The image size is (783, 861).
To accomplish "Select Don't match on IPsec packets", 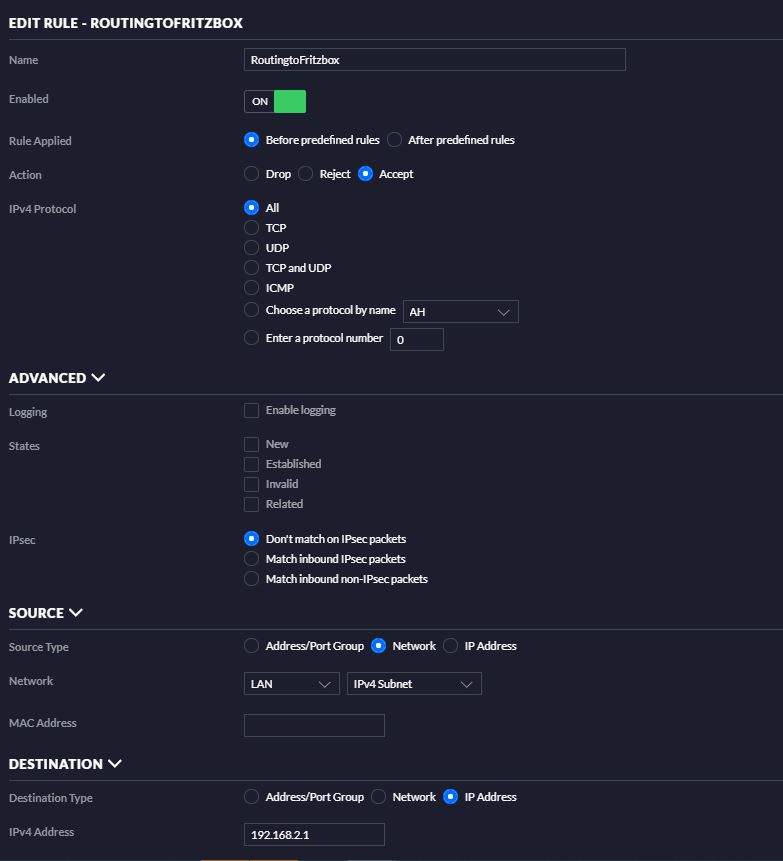I will pyautogui.click(x=251, y=539).
